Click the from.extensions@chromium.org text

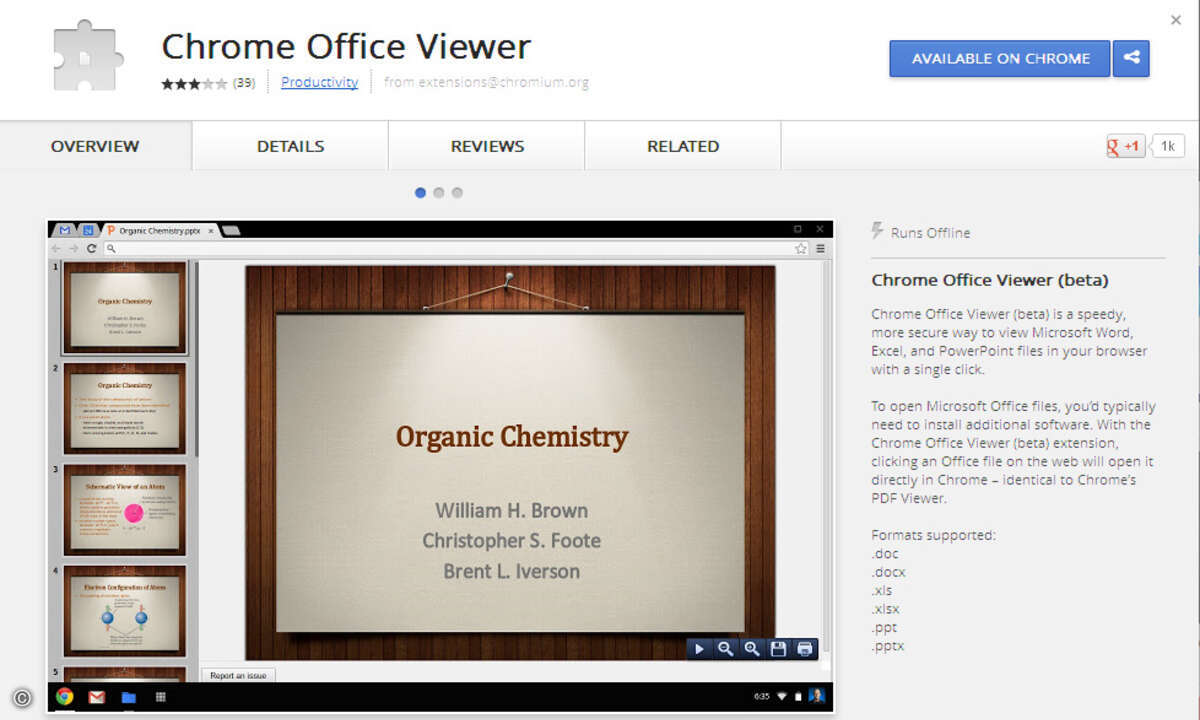click(486, 83)
